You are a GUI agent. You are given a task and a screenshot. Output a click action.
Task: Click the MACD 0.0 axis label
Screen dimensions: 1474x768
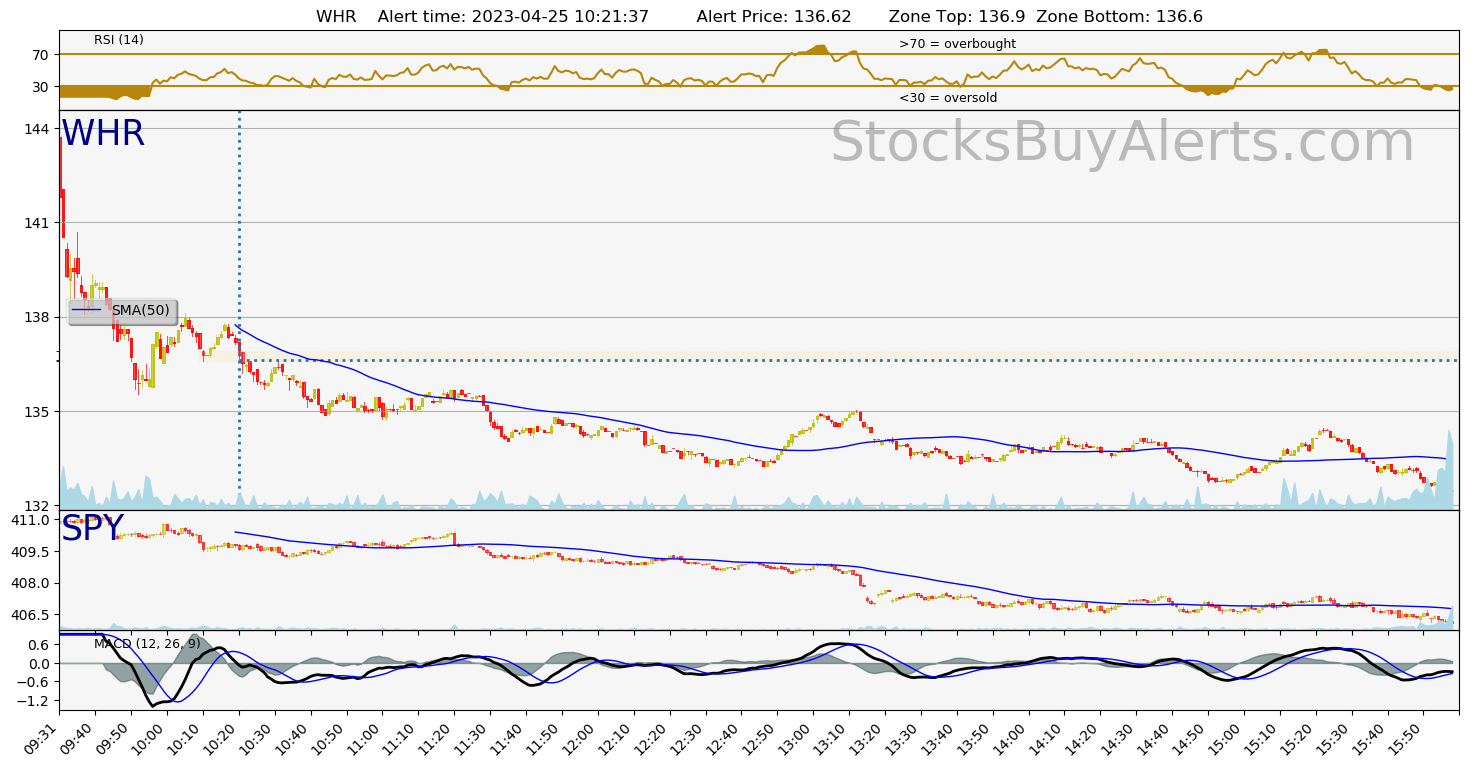(38, 664)
